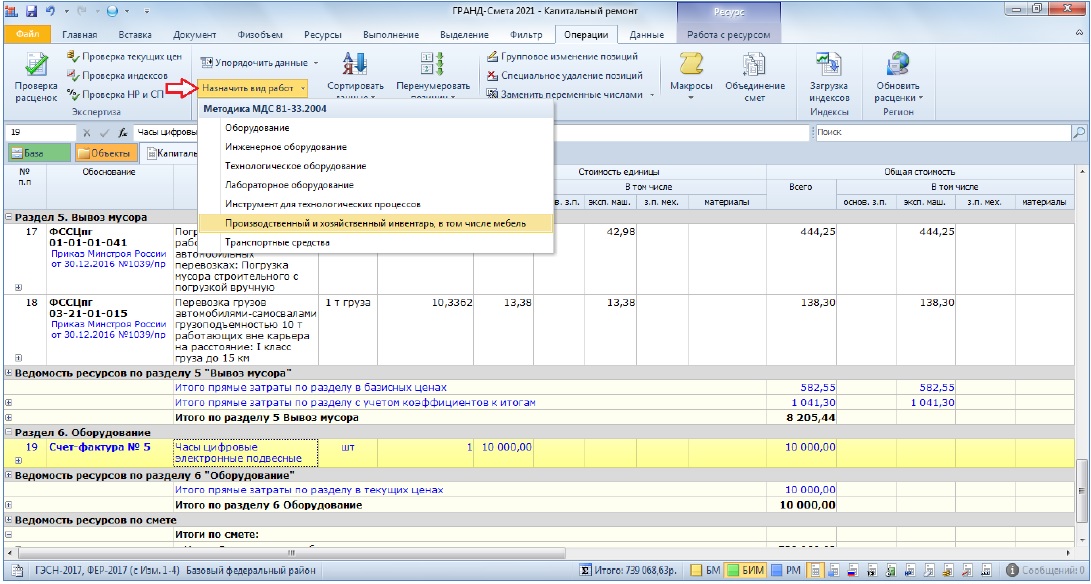Click Проверка текущих цен

[x=124, y=56]
